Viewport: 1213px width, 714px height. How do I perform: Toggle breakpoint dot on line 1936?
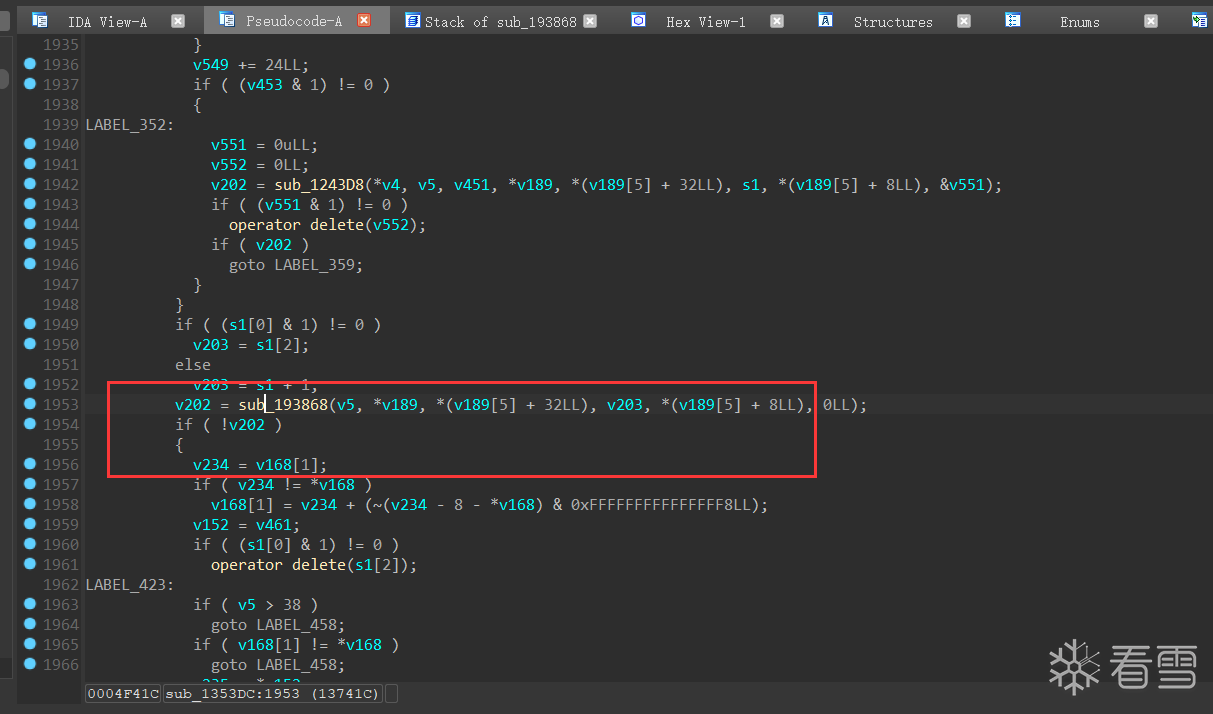tap(30, 64)
